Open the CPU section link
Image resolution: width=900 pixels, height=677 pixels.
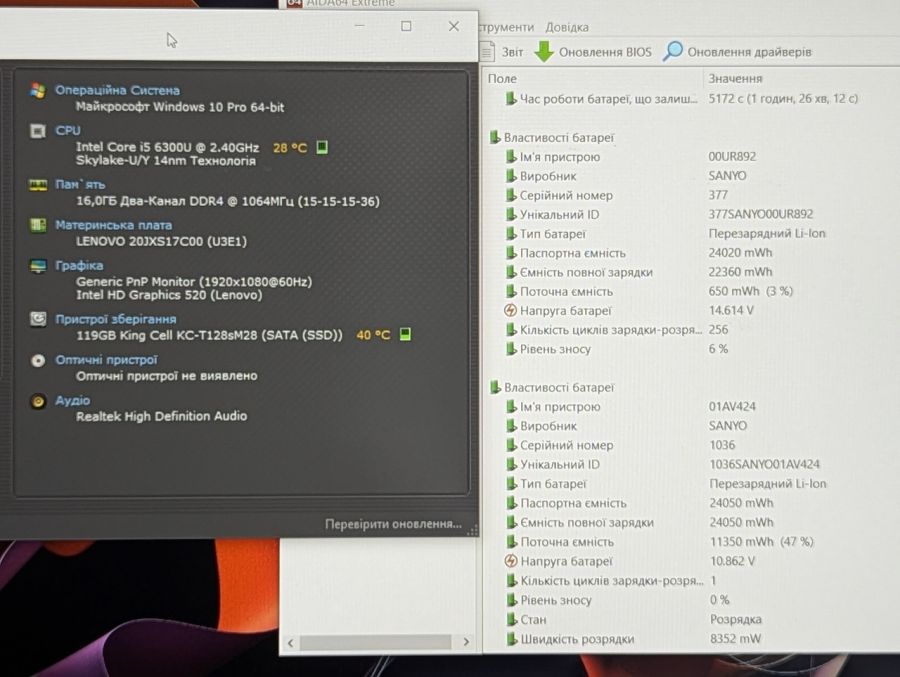click(x=68, y=130)
